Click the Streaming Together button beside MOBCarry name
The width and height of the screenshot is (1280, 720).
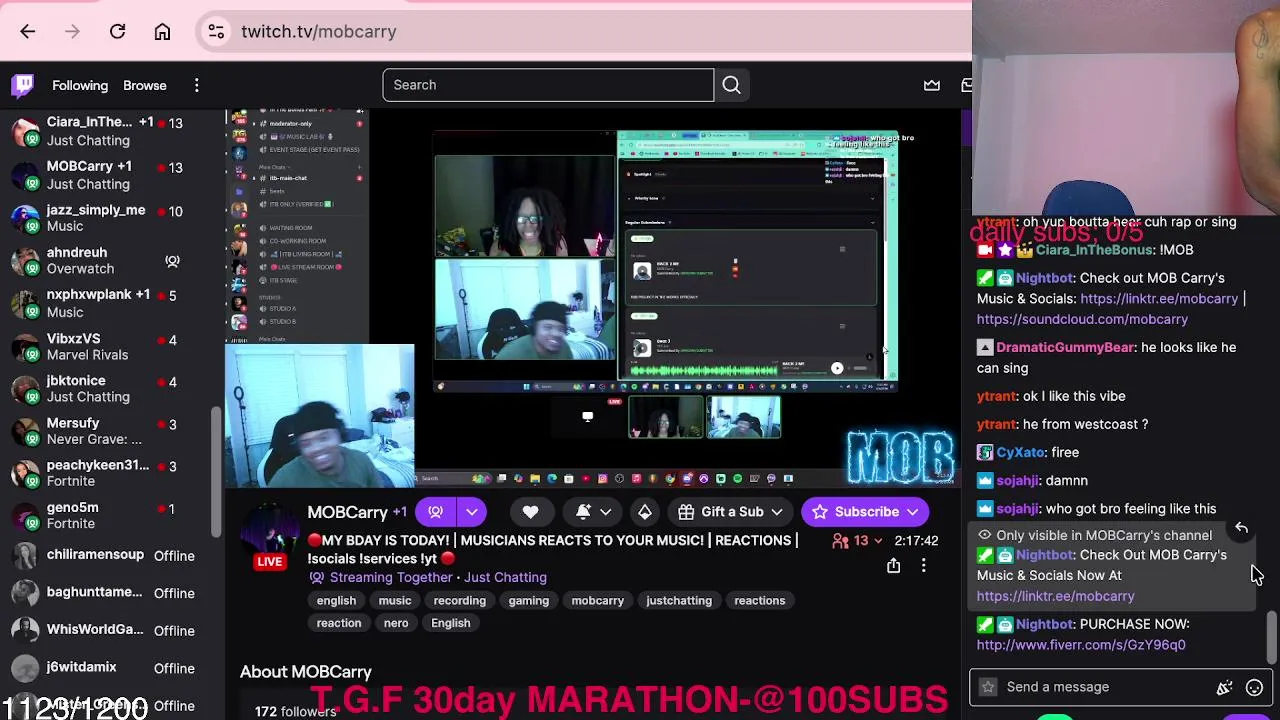435,512
